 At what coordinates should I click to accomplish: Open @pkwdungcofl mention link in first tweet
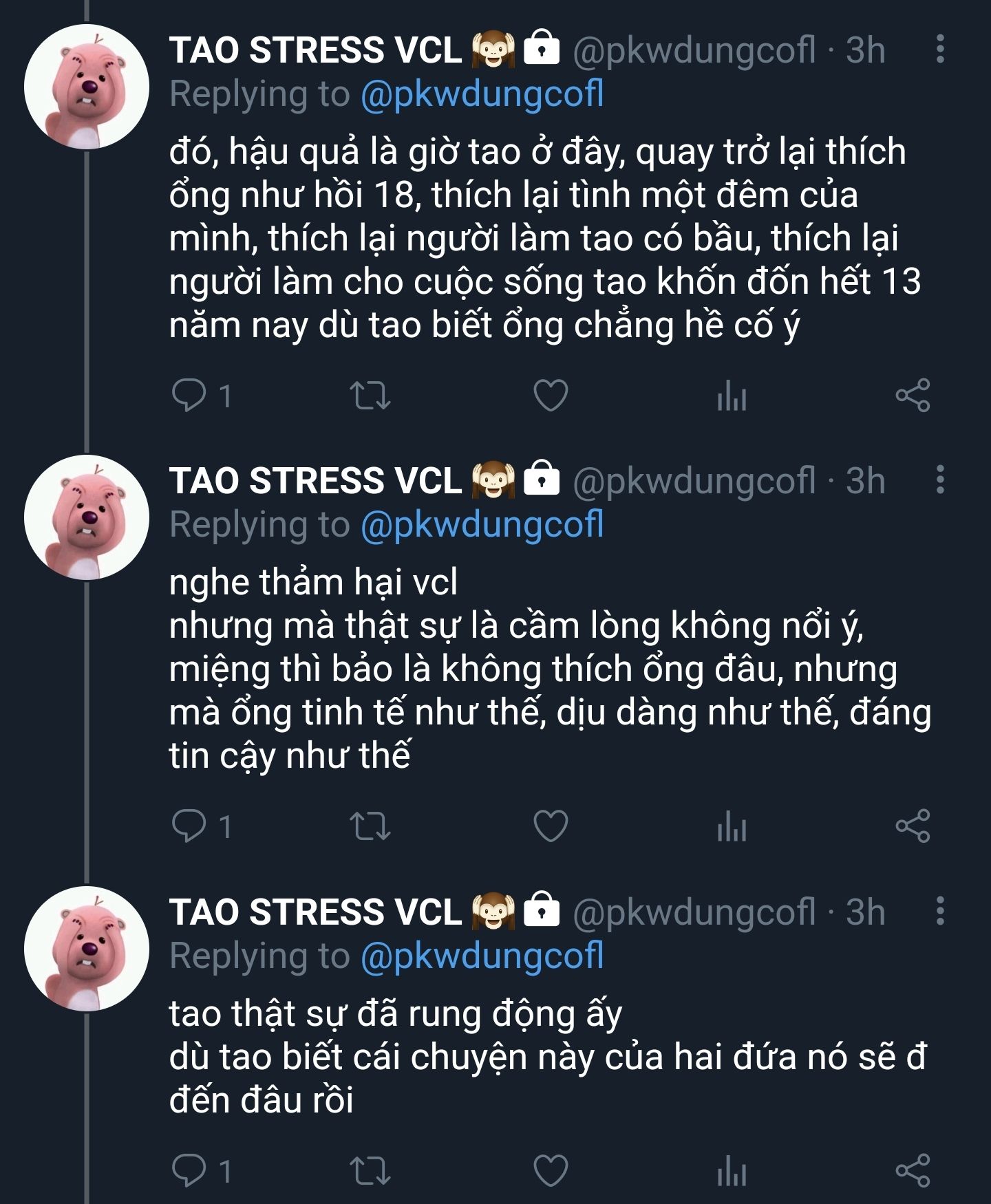482,94
